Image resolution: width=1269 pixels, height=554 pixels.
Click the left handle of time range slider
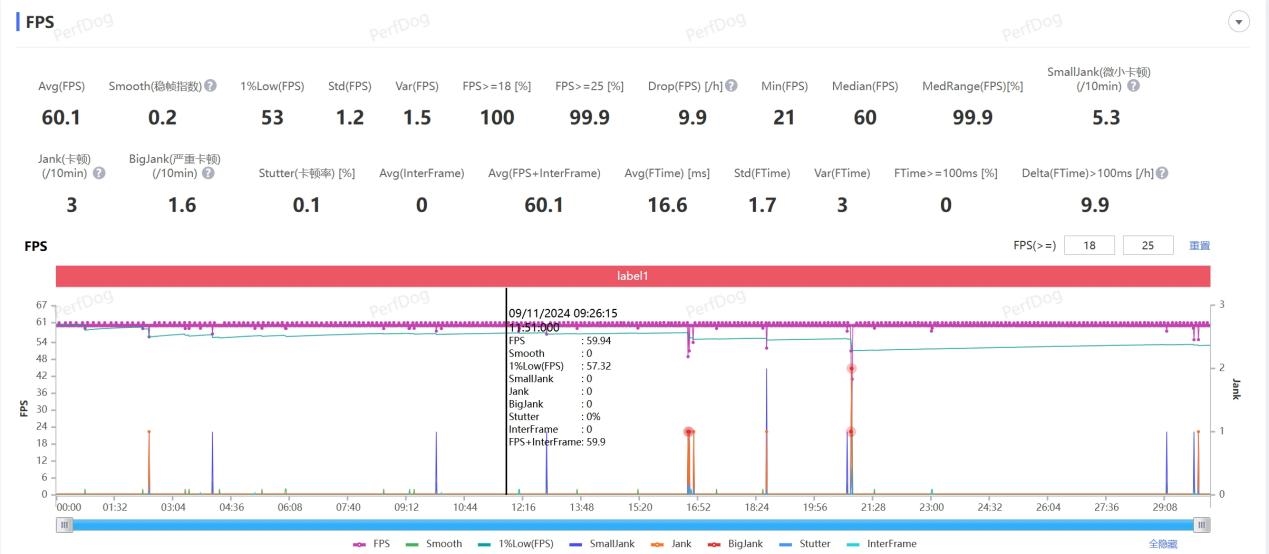[65, 524]
